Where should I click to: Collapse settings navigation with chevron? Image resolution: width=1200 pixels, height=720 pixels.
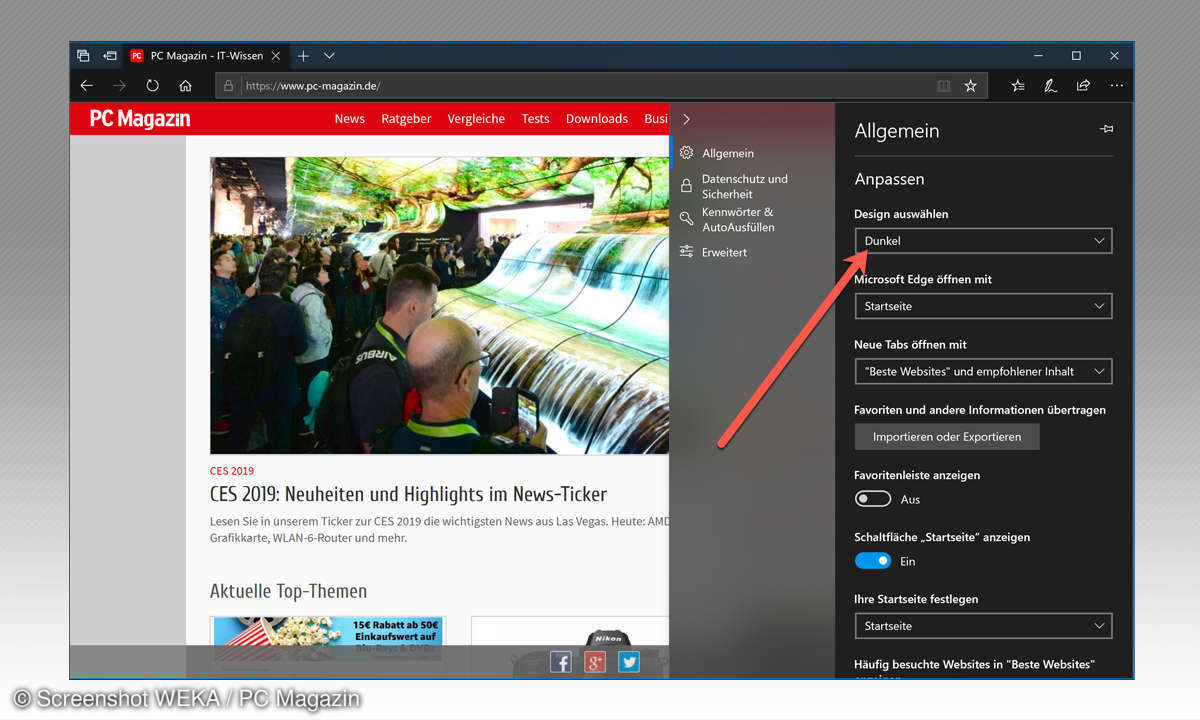pyautogui.click(x=686, y=119)
